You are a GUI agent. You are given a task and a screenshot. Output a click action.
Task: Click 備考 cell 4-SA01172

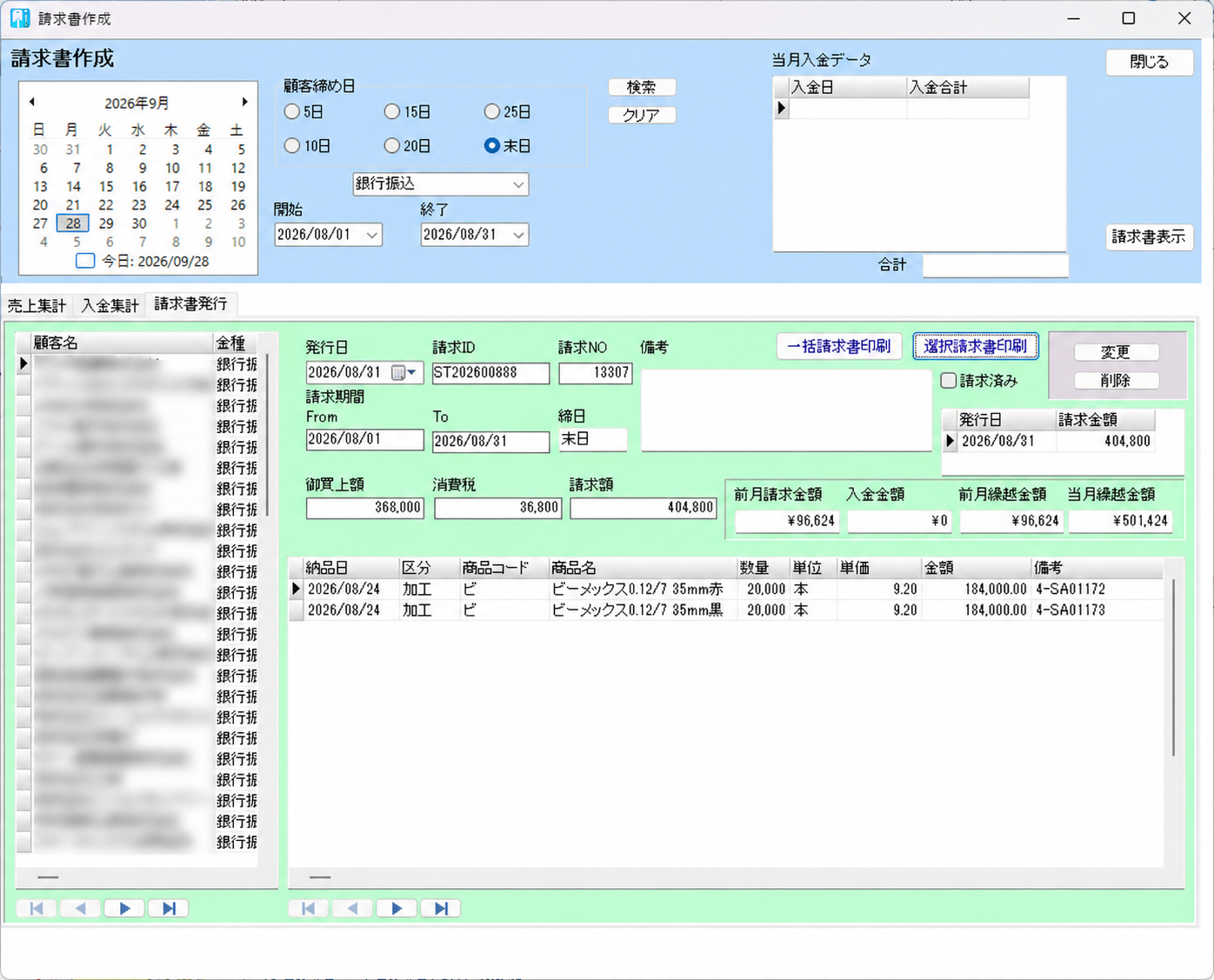tap(1097, 589)
